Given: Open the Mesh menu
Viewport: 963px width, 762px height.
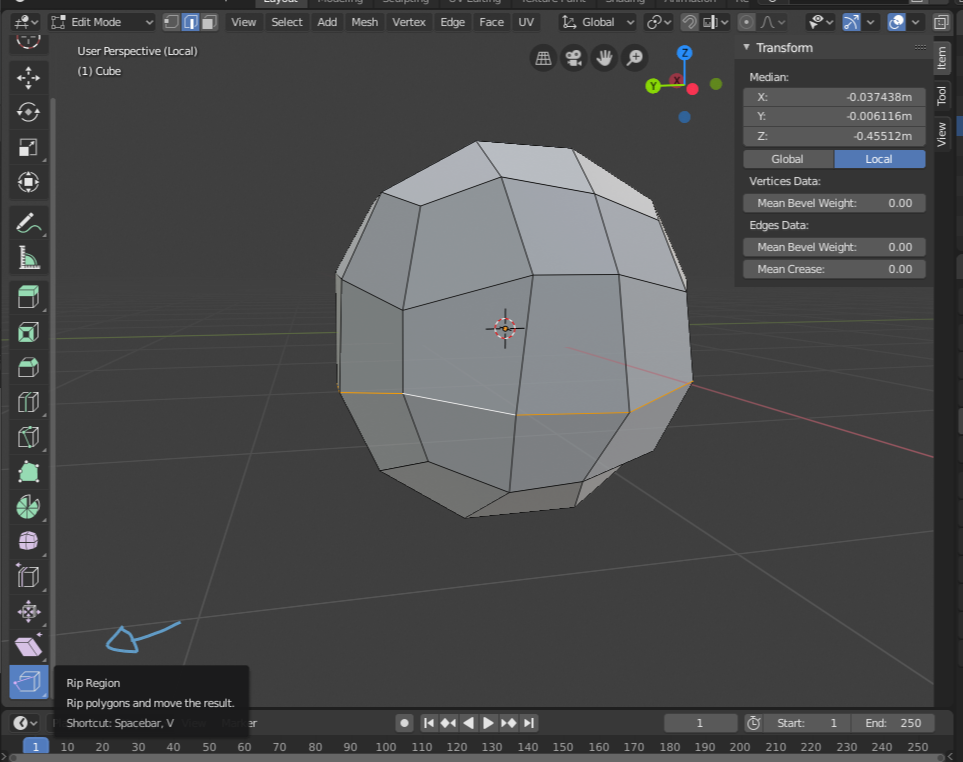Looking at the screenshot, I should pos(364,23).
